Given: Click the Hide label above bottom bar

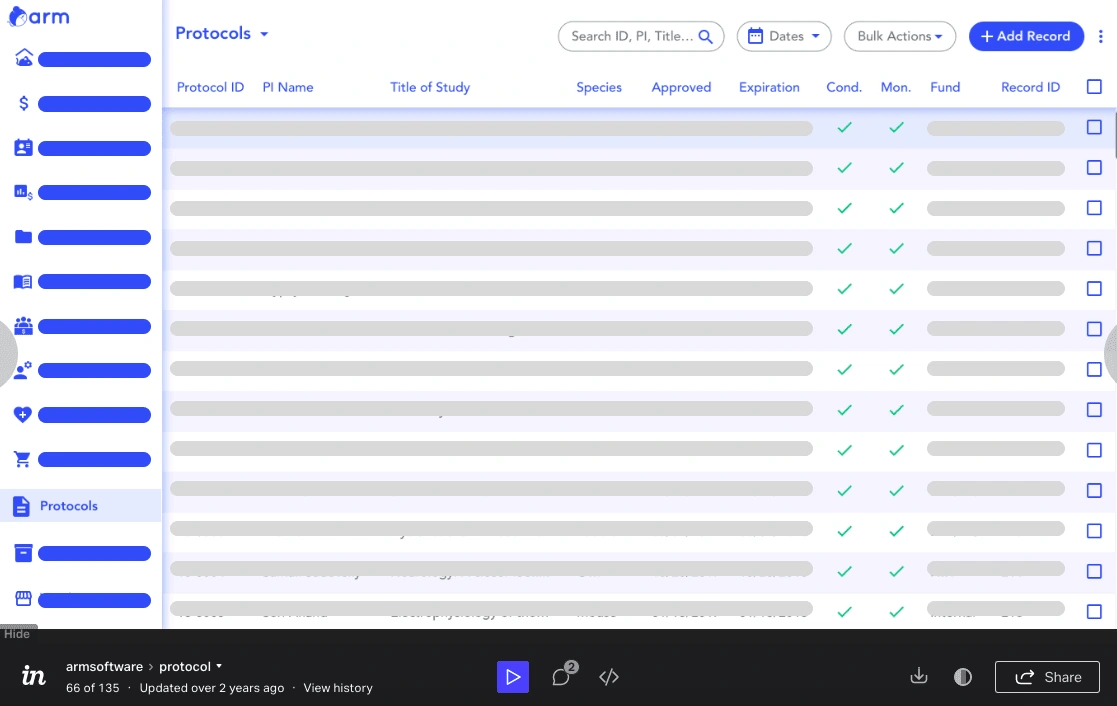Looking at the screenshot, I should pyautogui.click(x=17, y=633).
